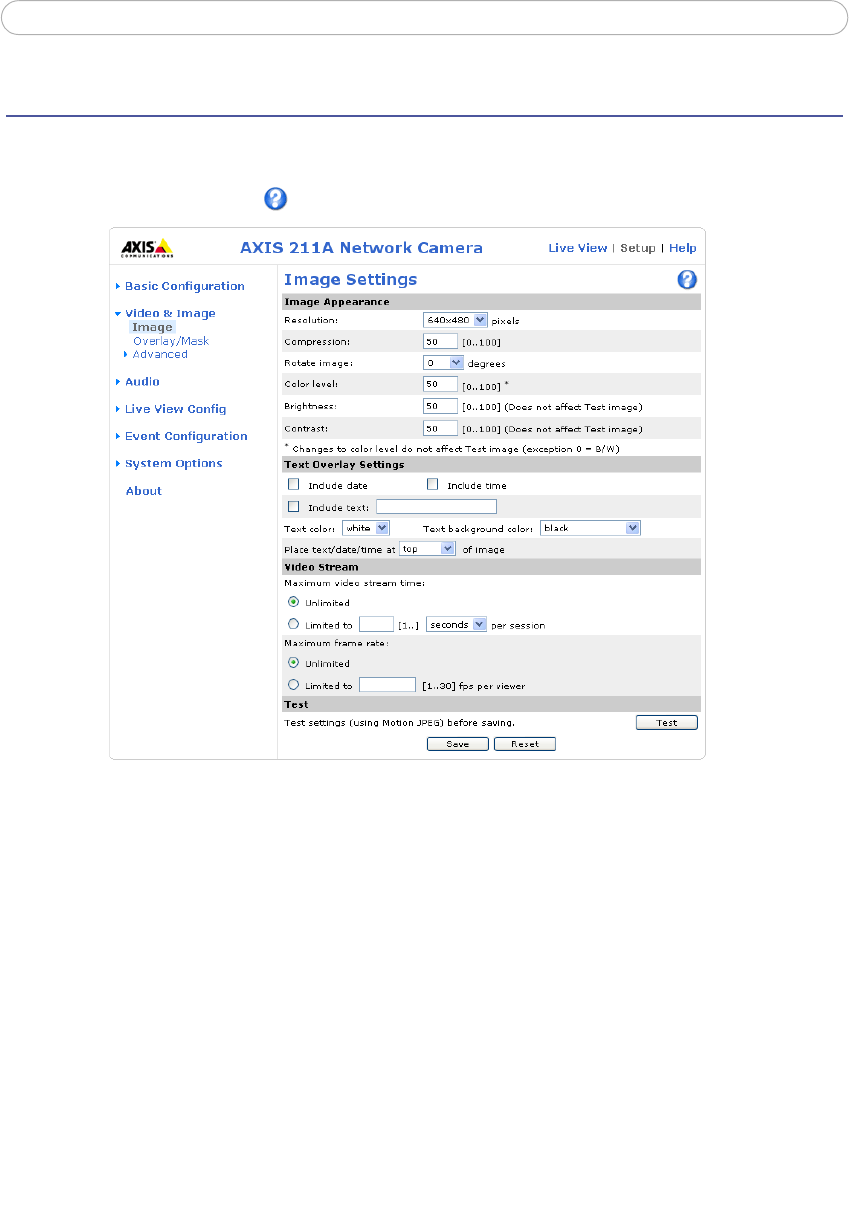Select Limited to seconds per session radio

coord(293,624)
